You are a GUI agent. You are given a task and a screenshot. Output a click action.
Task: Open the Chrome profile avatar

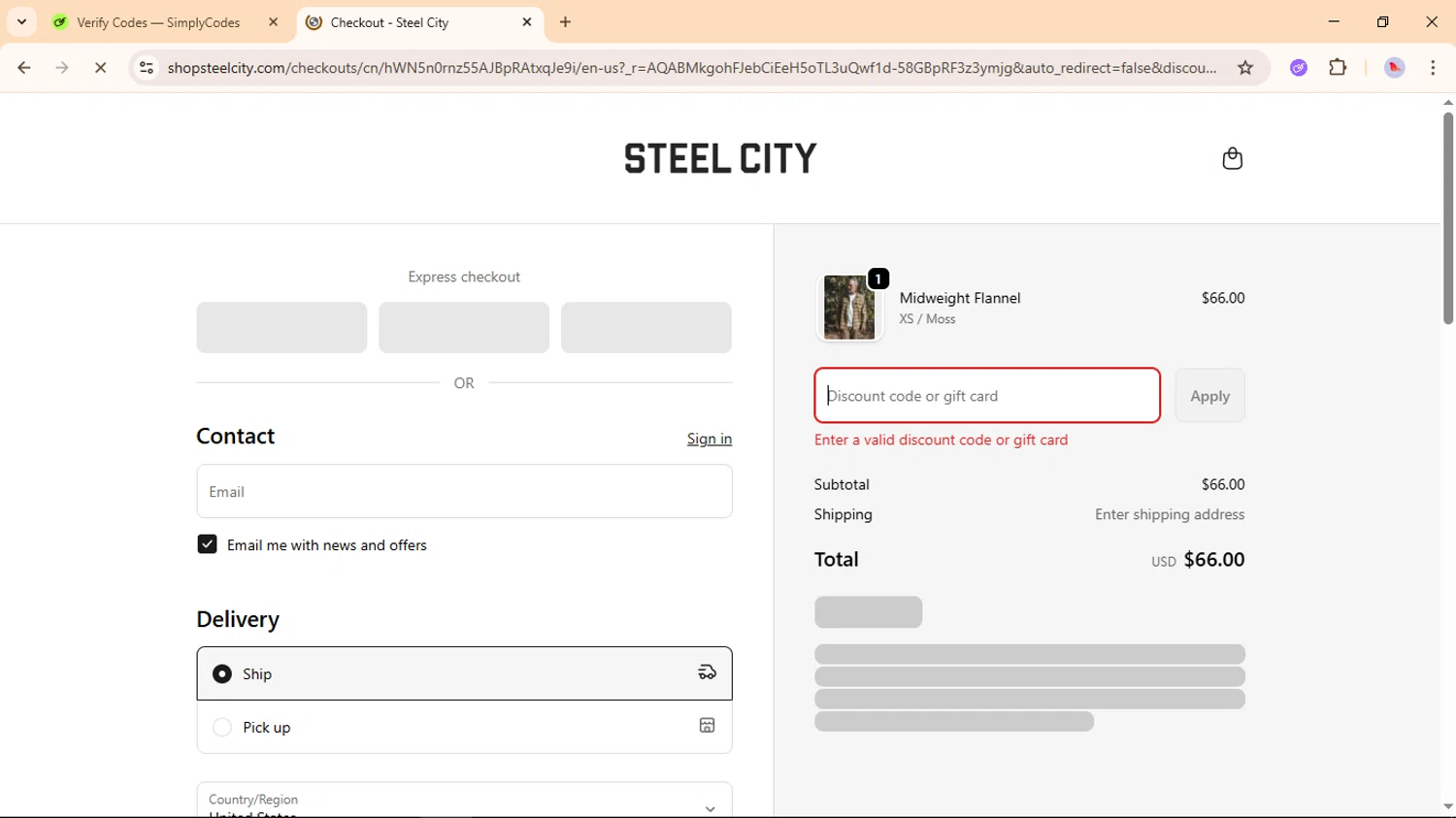1395,68
